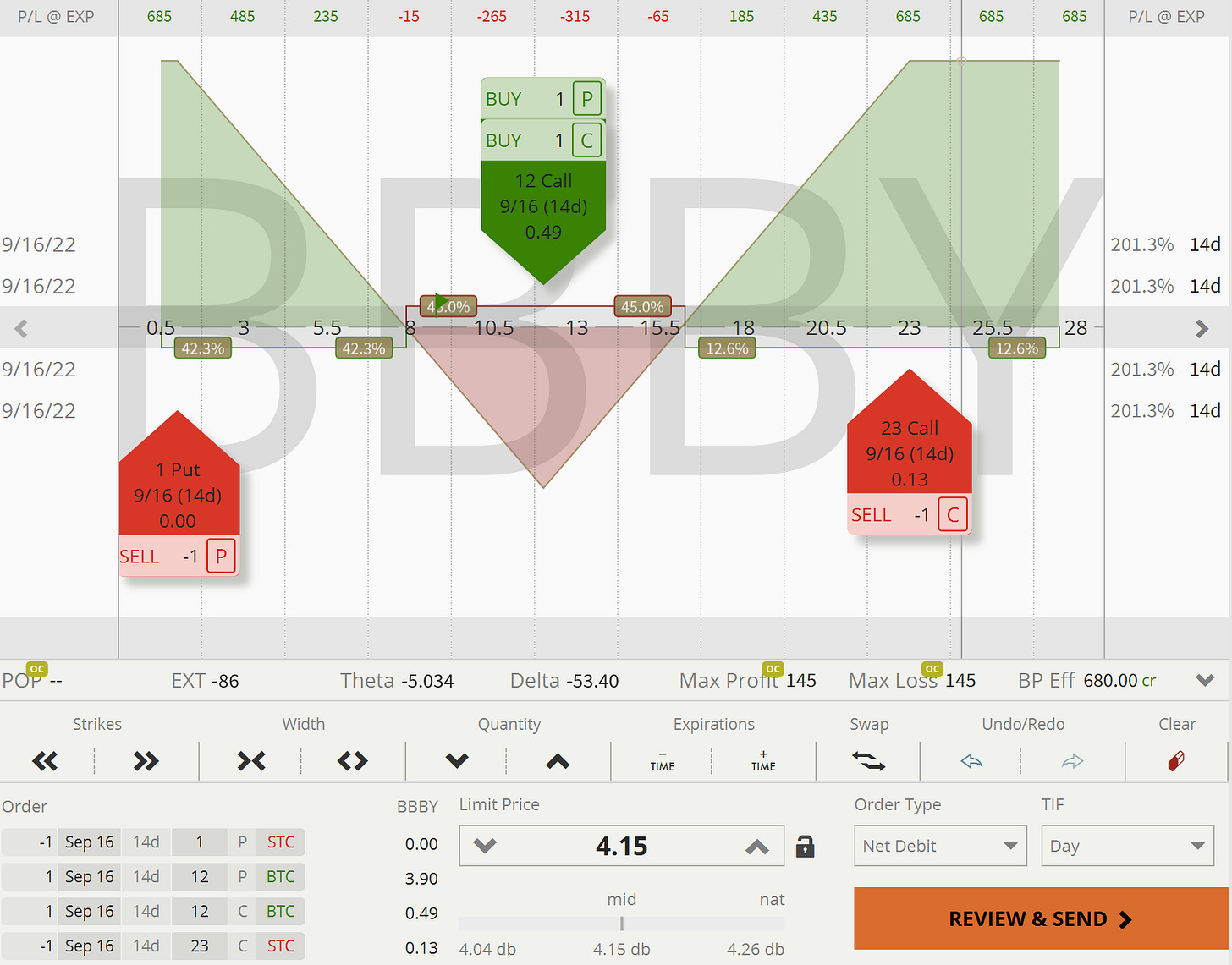This screenshot has height=965, width=1232.
Task: Clear the order with eraser icon
Action: (1176, 761)
